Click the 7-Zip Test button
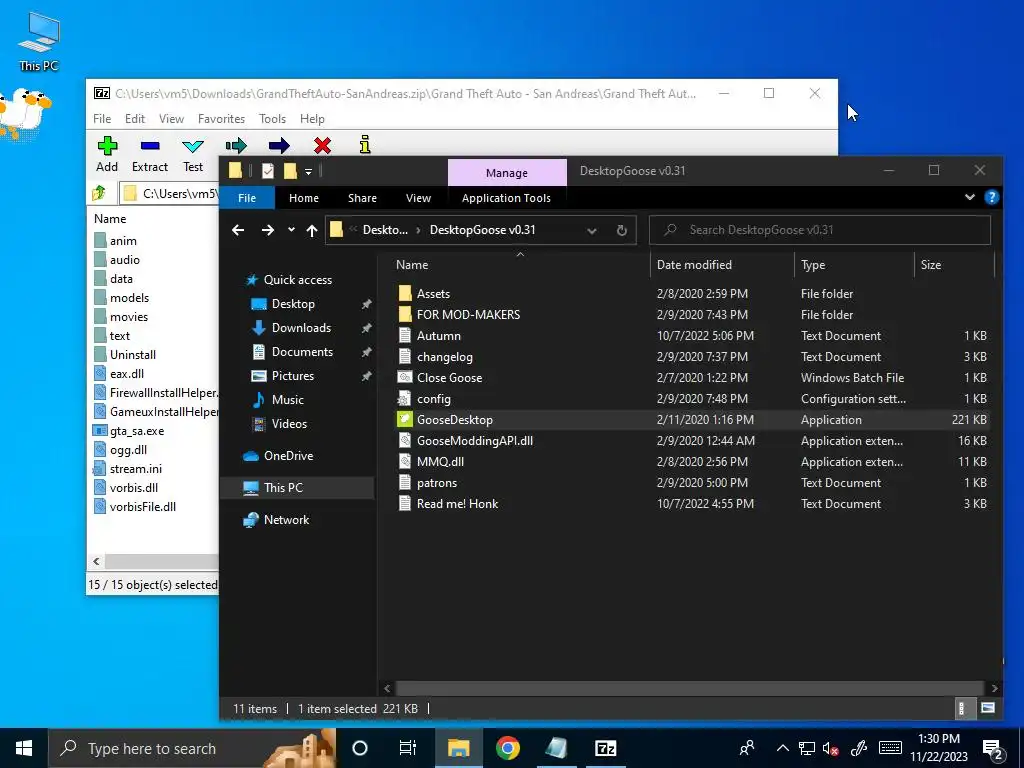The height and width of the screenshot is (768, 1024). [193, 155]
